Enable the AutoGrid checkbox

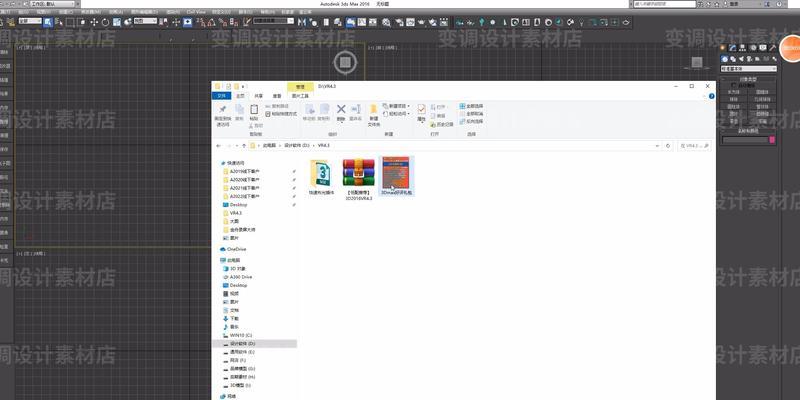pos(733,85)
